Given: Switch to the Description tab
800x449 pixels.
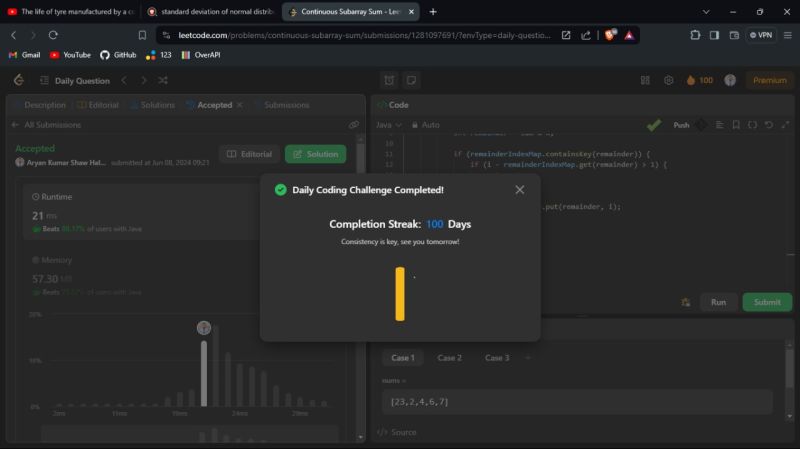Looking at the screenshot, I should [45, 105].
